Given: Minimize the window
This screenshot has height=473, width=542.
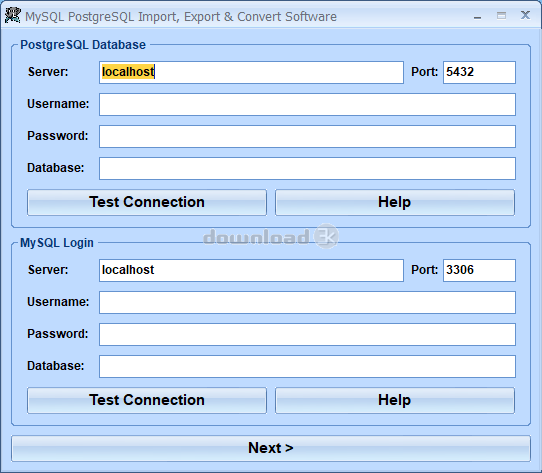Looking at the screenshot, I should (x=477, y=16).
